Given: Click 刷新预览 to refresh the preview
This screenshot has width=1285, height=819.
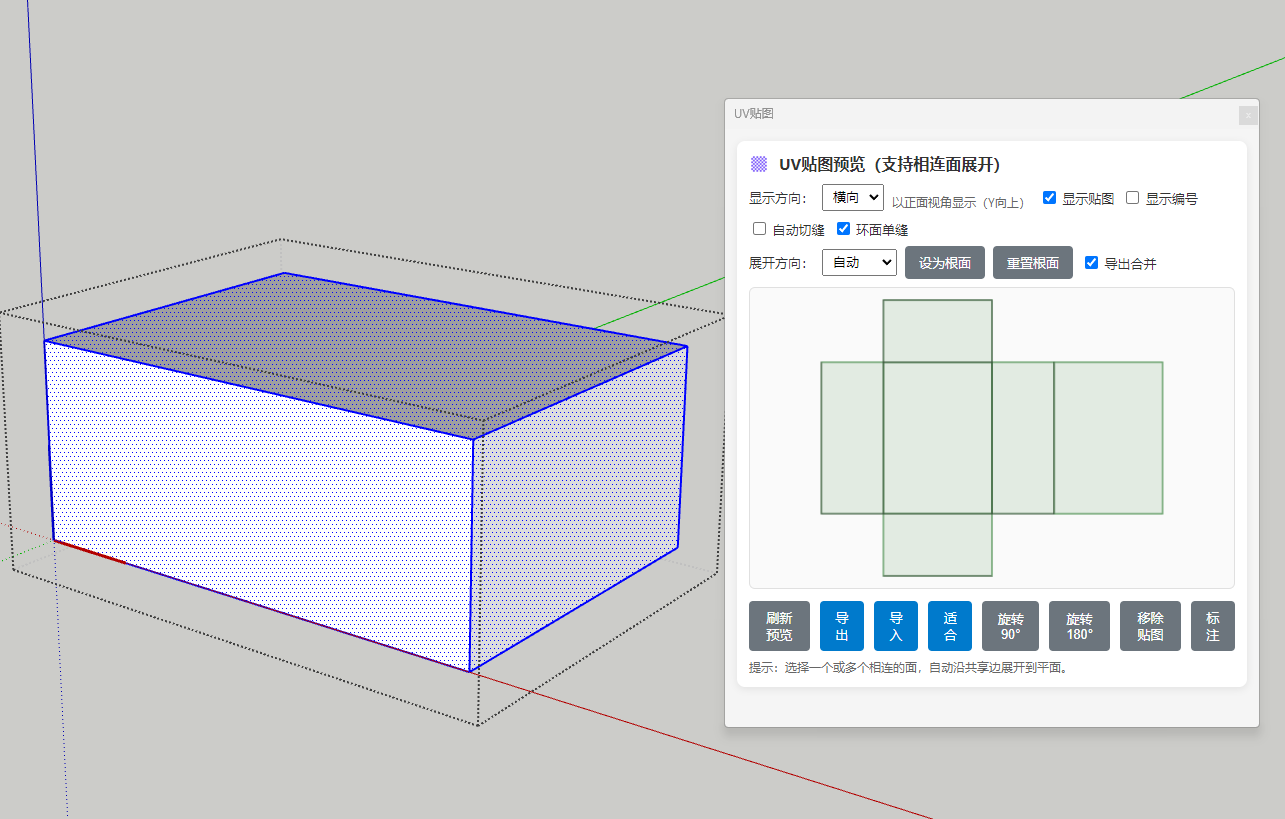Looking at the screenshot, I should pyautogui.click(x=779, y=626).
